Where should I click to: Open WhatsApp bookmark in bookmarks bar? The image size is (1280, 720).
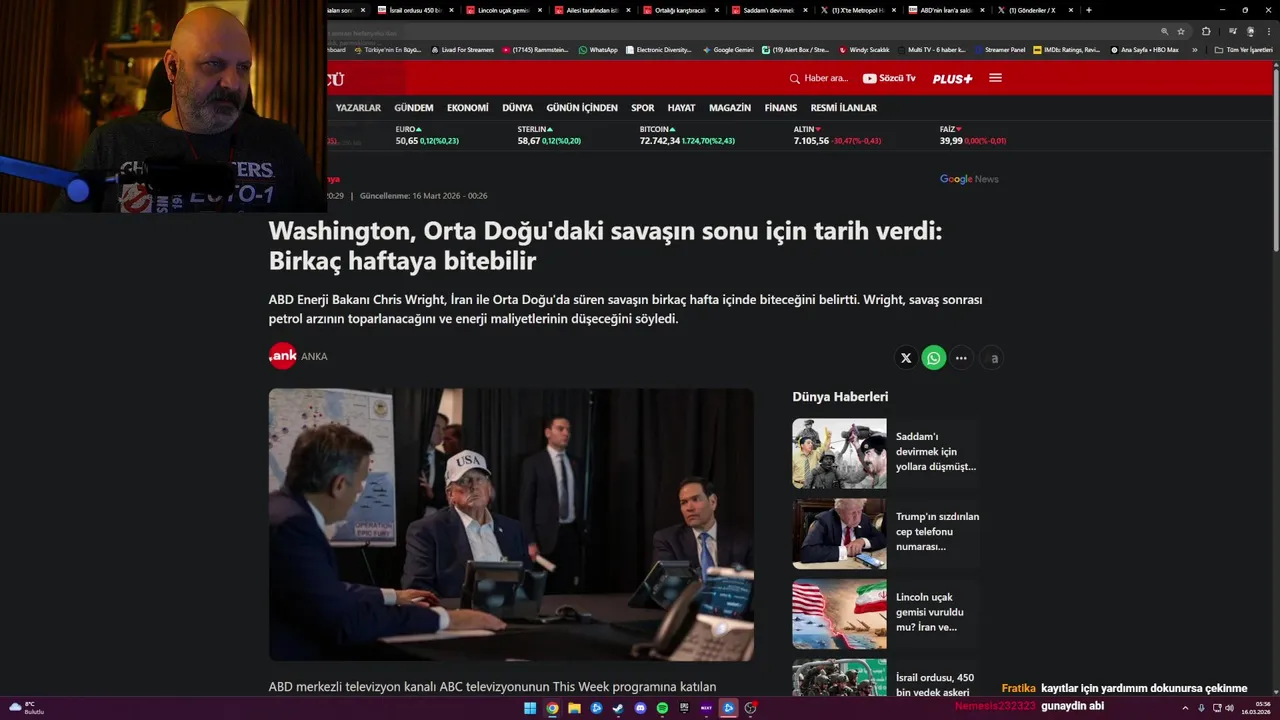click(598, 50)
